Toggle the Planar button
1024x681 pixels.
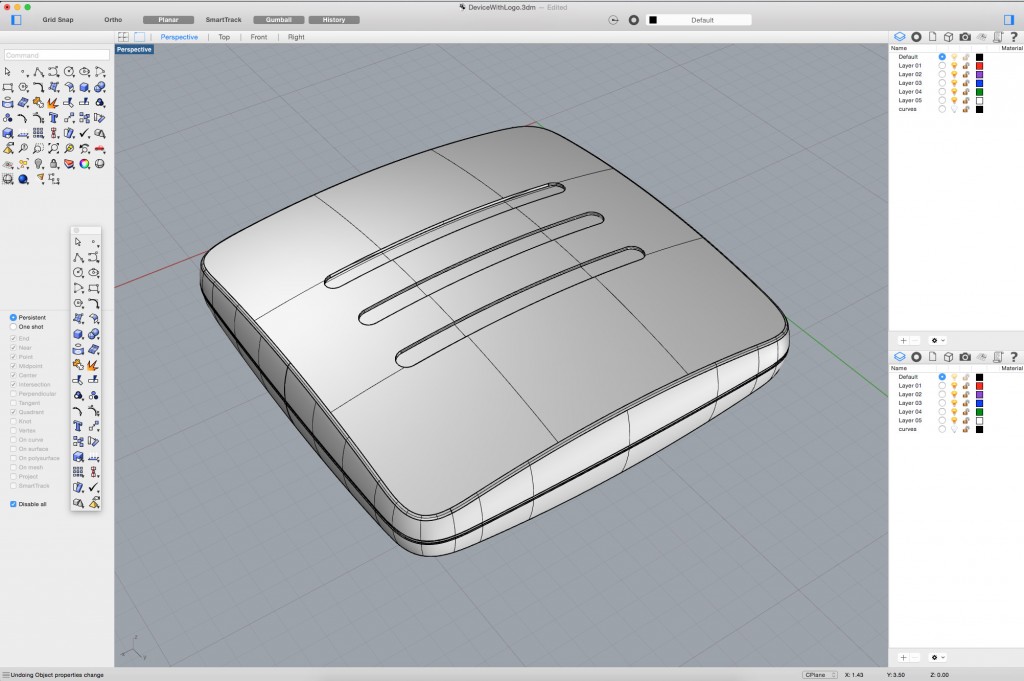pyautogui.click(x=168, y=20)
